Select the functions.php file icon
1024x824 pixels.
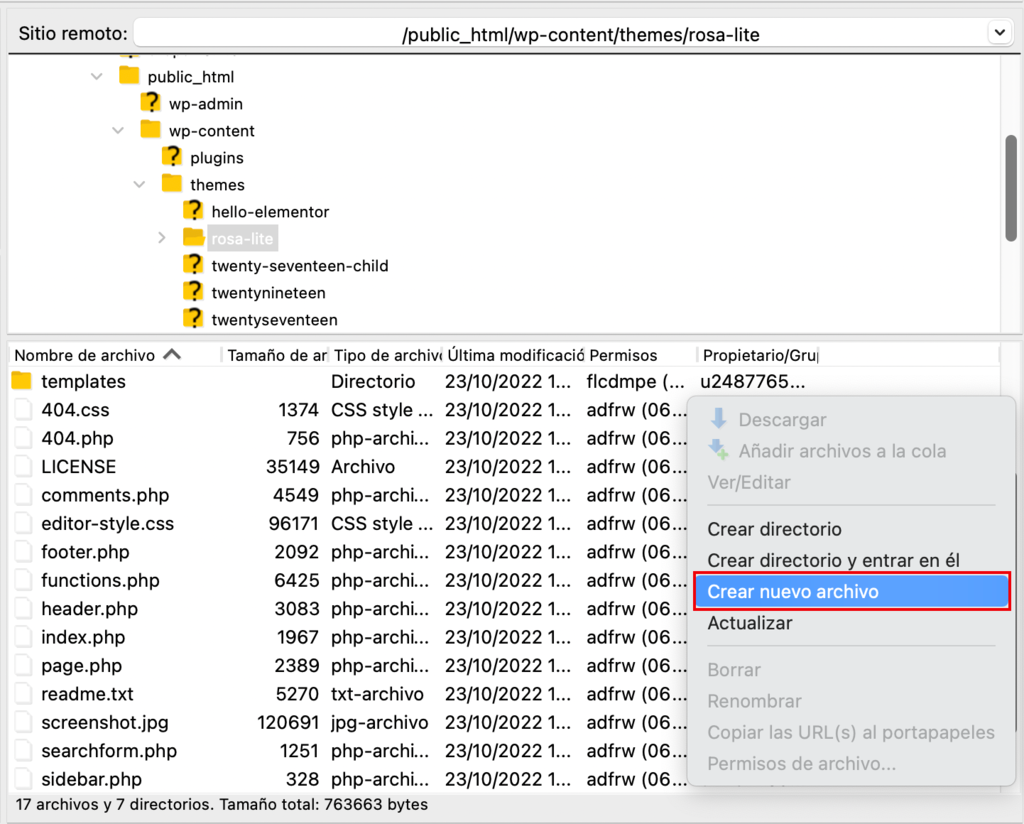tap(23, 580)
